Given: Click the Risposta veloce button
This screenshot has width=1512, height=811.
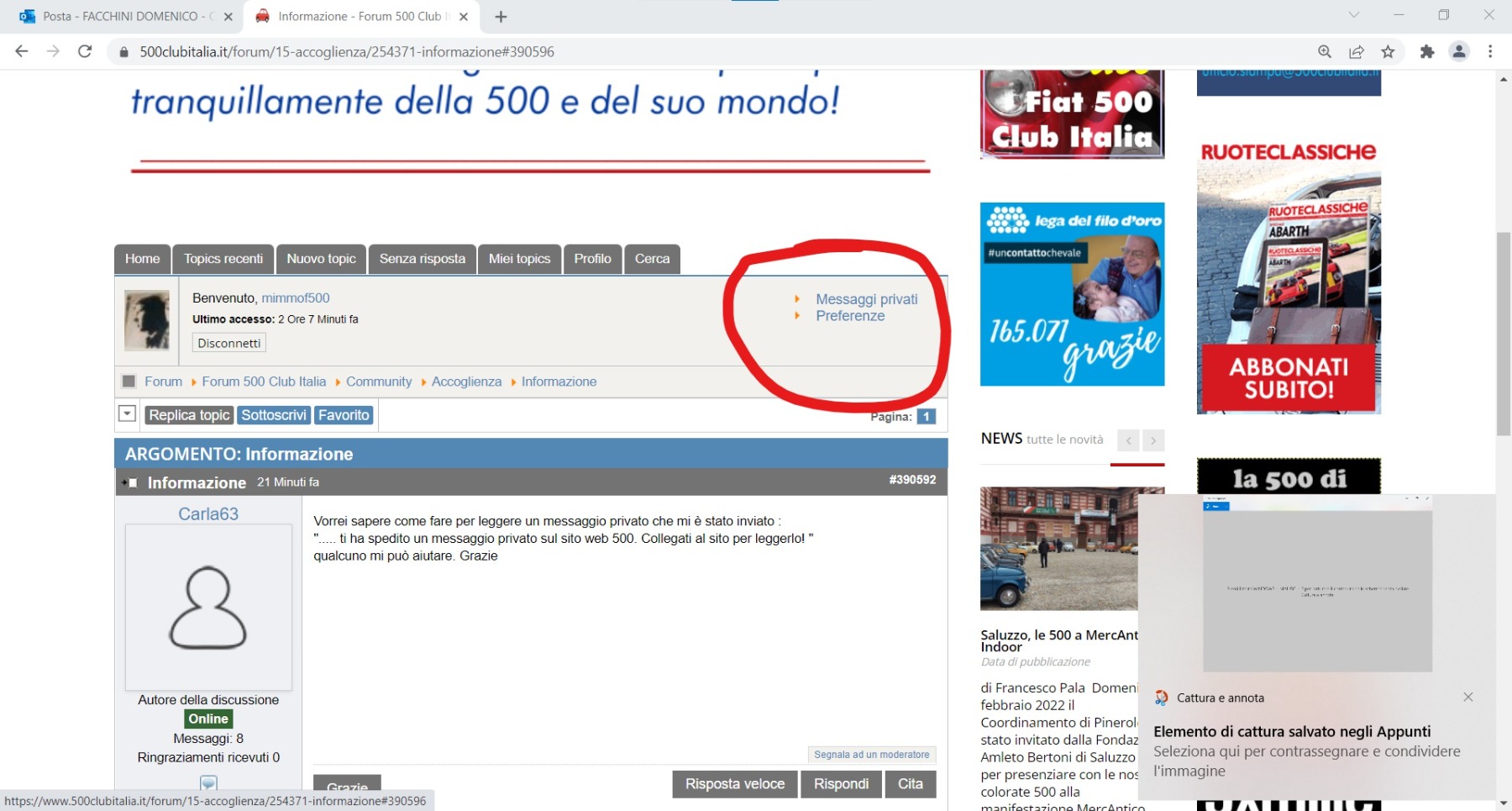Looking at the screenshot, I should [735, 784].
